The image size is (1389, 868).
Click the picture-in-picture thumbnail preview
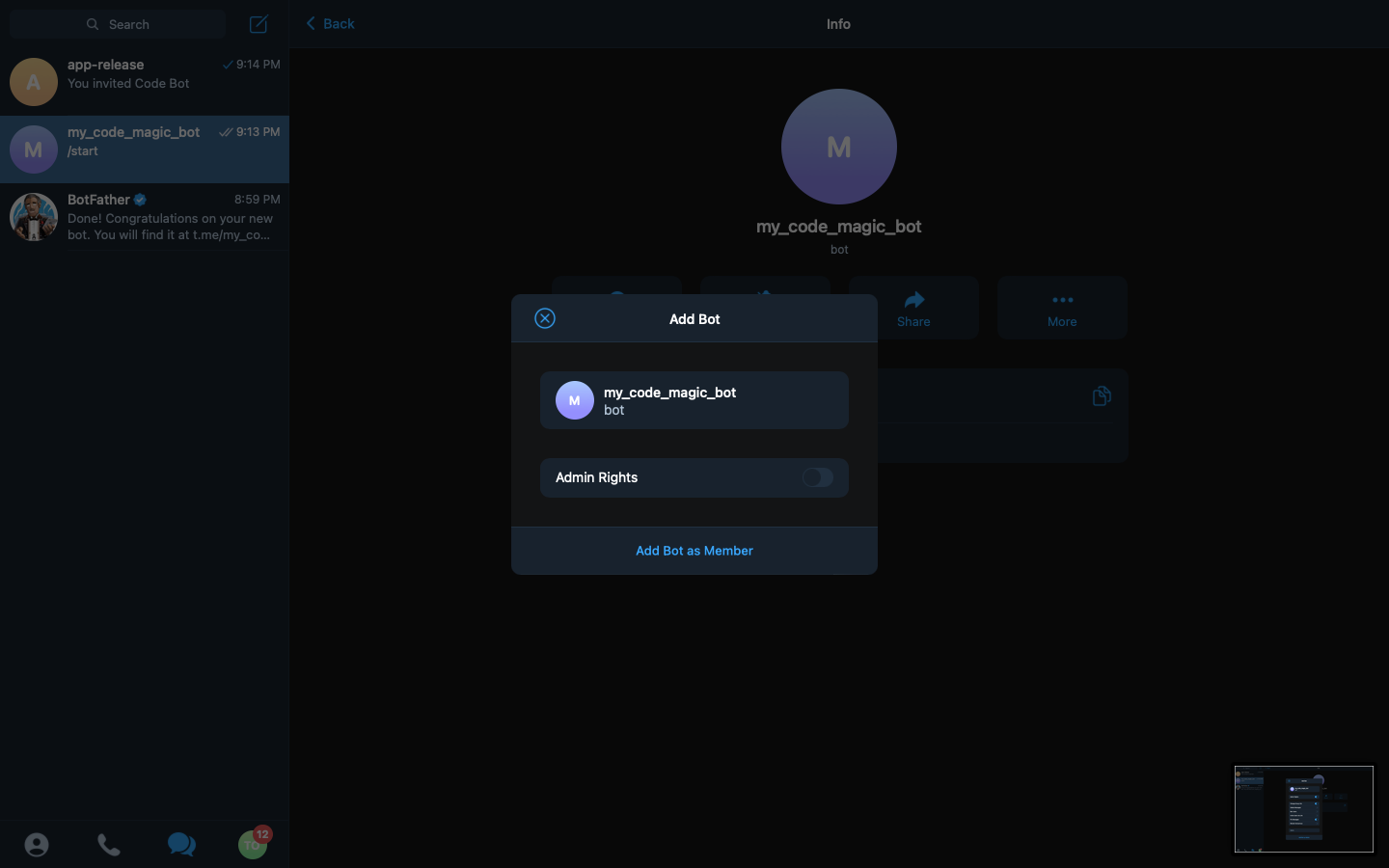tap(1304, 809)
